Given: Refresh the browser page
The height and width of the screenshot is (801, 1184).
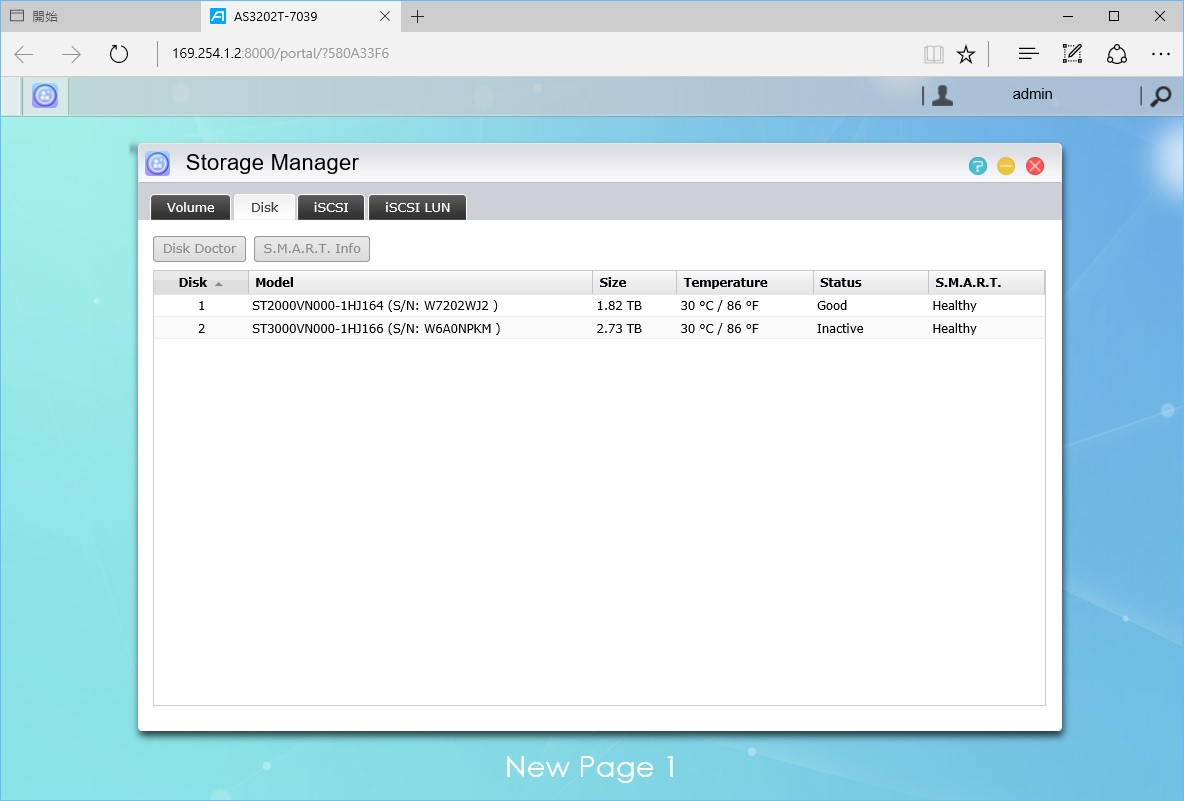Looking at the screenshot, I should [x=119, y=54].
